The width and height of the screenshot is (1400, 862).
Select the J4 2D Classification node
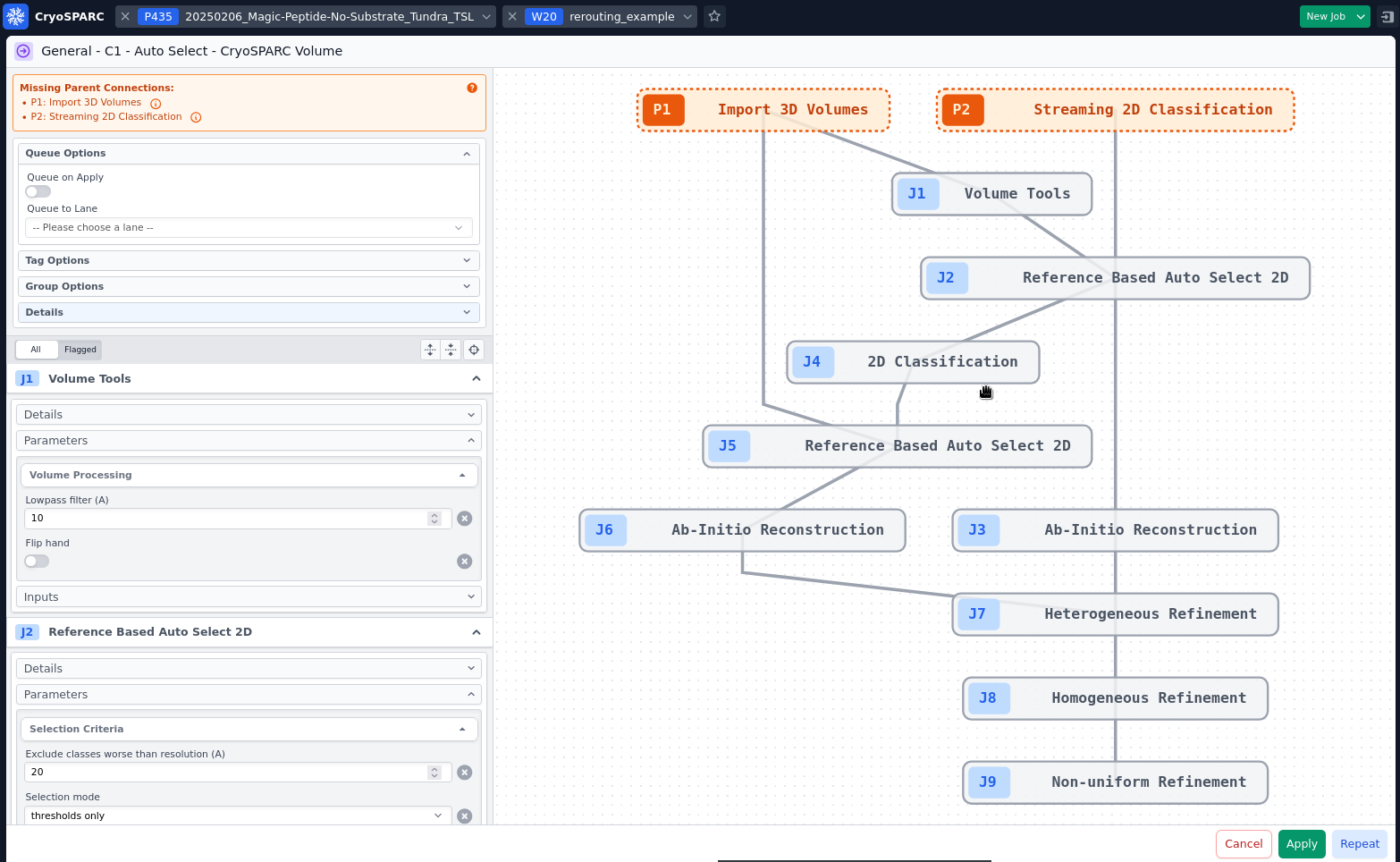click(x=913, y=362)
